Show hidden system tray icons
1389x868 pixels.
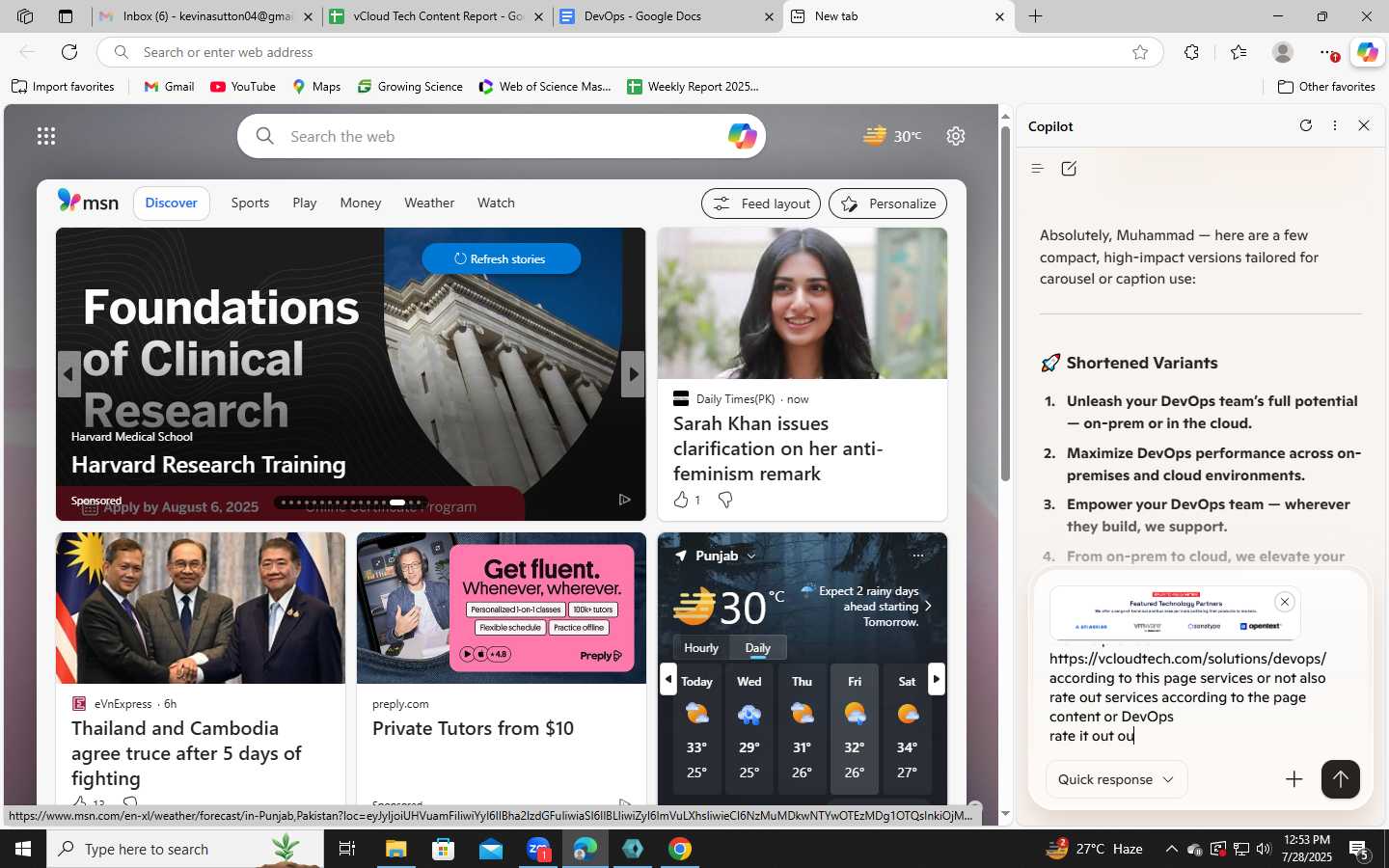[x=1171, y=849]
